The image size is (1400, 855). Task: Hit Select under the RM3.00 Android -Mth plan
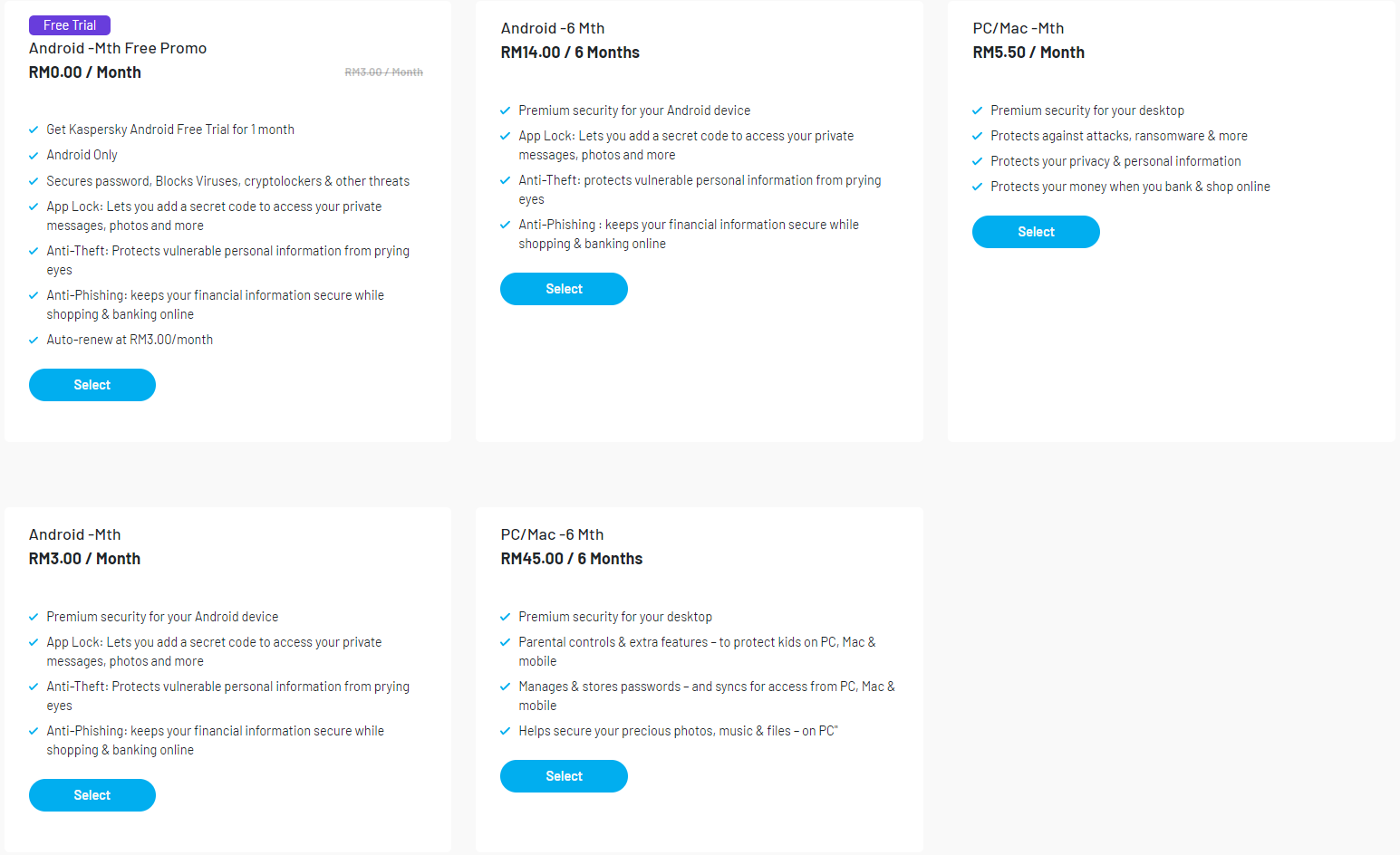pyautogui.click(x=92, y=795)
